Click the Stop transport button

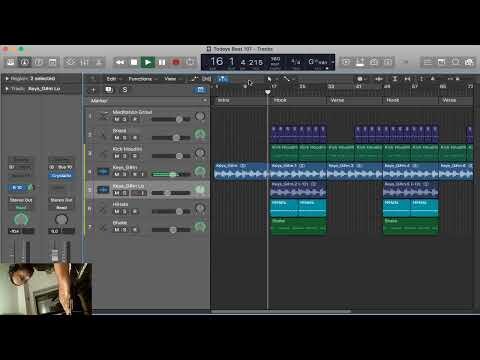(x=134, y=62)
